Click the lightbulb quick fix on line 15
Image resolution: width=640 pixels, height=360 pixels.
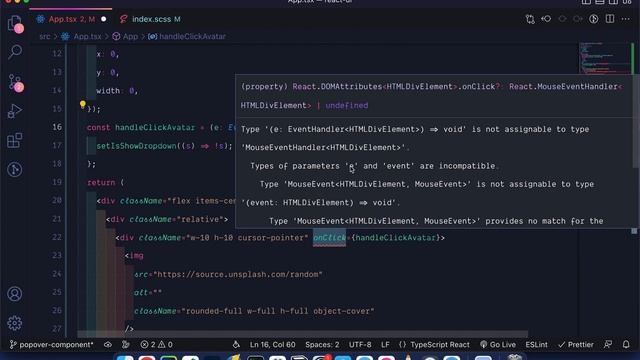[83, 105]
